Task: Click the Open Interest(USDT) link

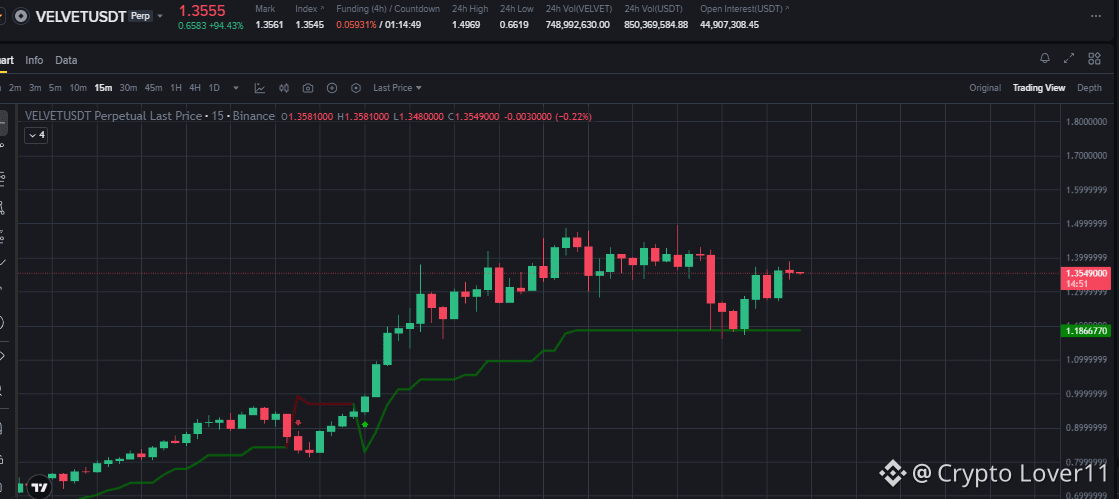Action: coord(744,9)
